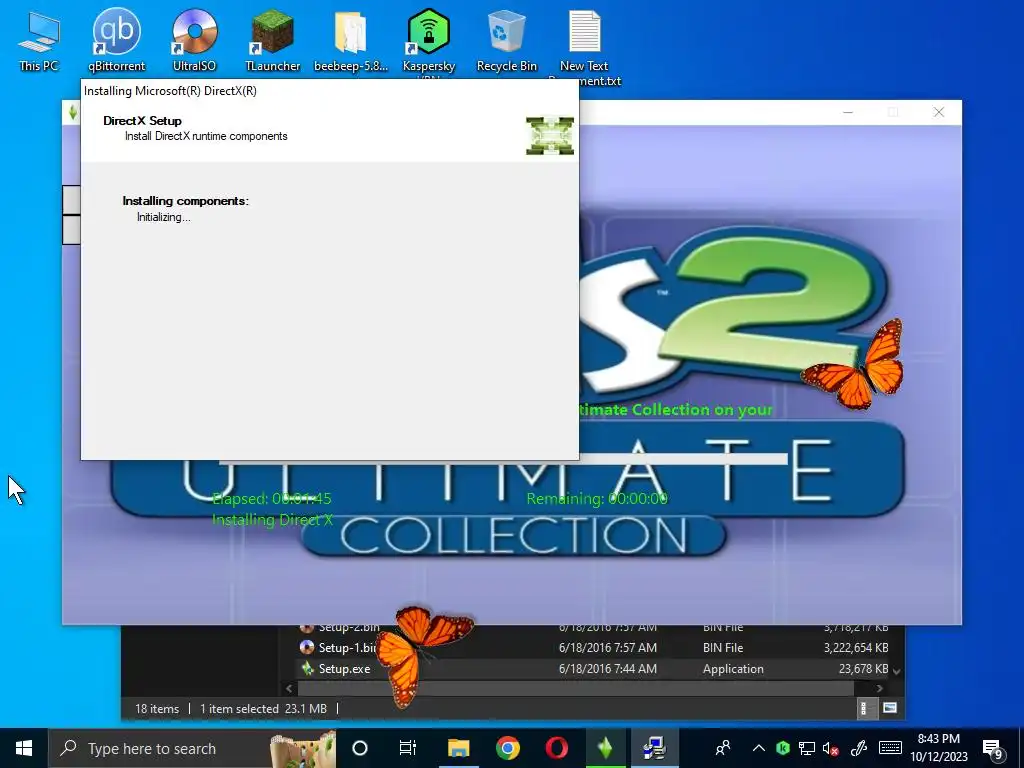The image size is (1024, 768).
Task: Open the network status tray icon
Action: [807, 748]
